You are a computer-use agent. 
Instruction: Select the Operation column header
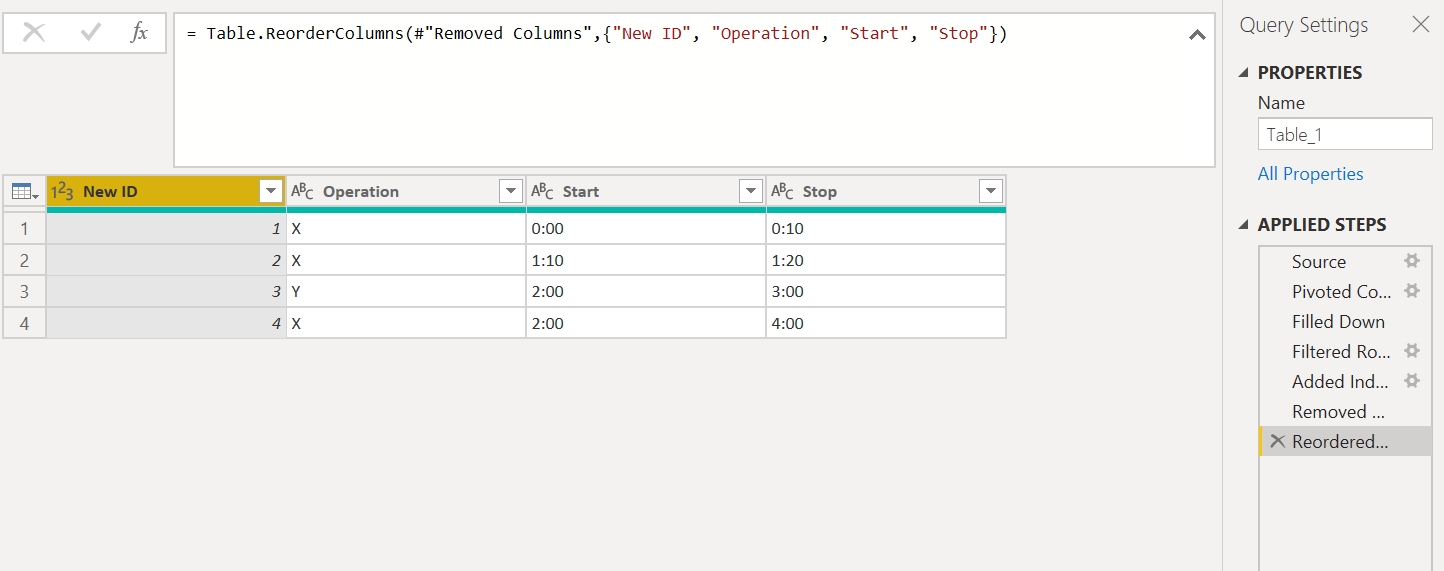406,191
